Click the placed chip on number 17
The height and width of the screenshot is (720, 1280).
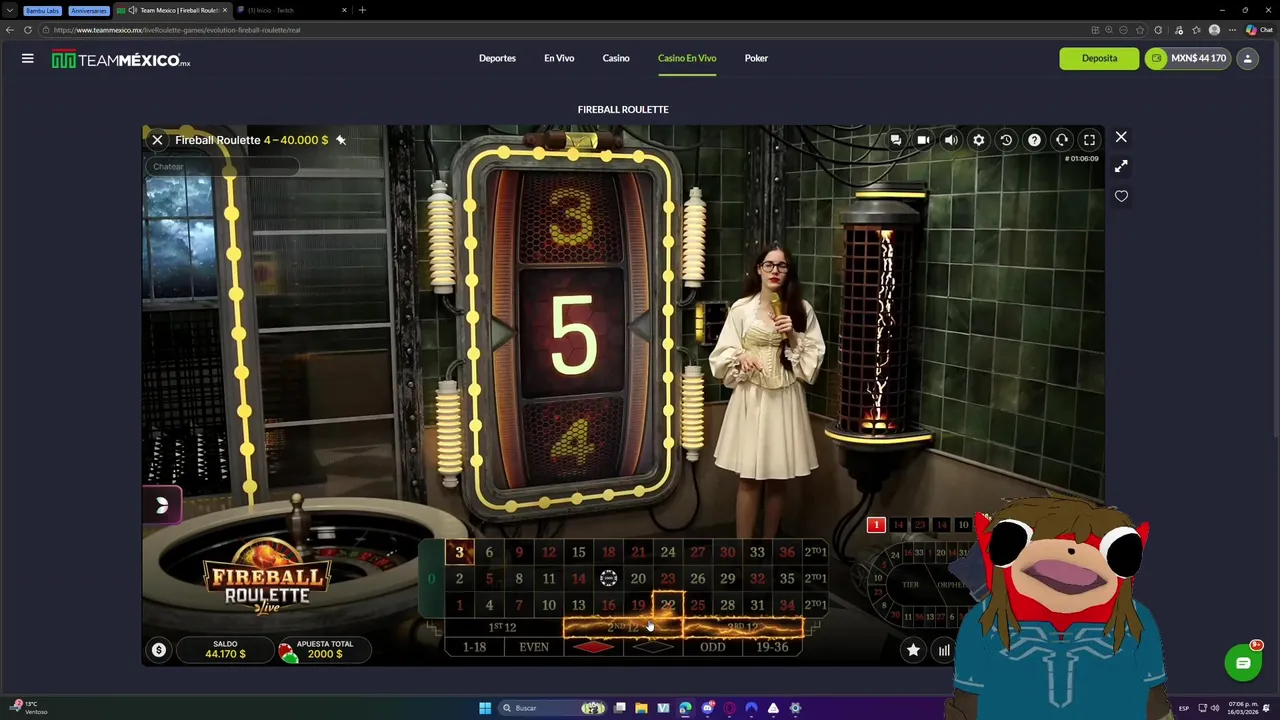pyautogui.click(x=608, y=578)
